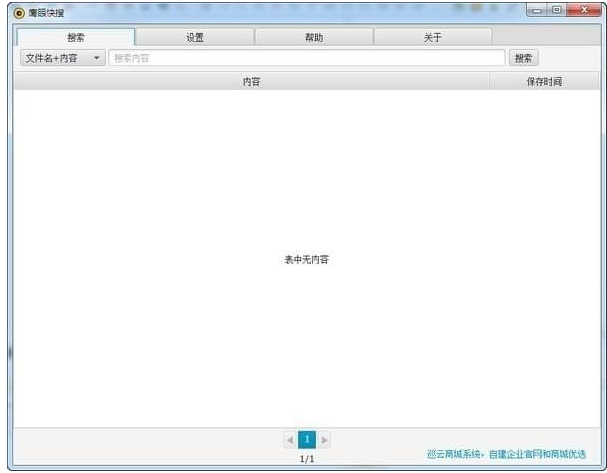Maximize the 鹰眼快搜 window
This screenshot has width=607, height=473.
pyautogui.click(x=556, y=9)
